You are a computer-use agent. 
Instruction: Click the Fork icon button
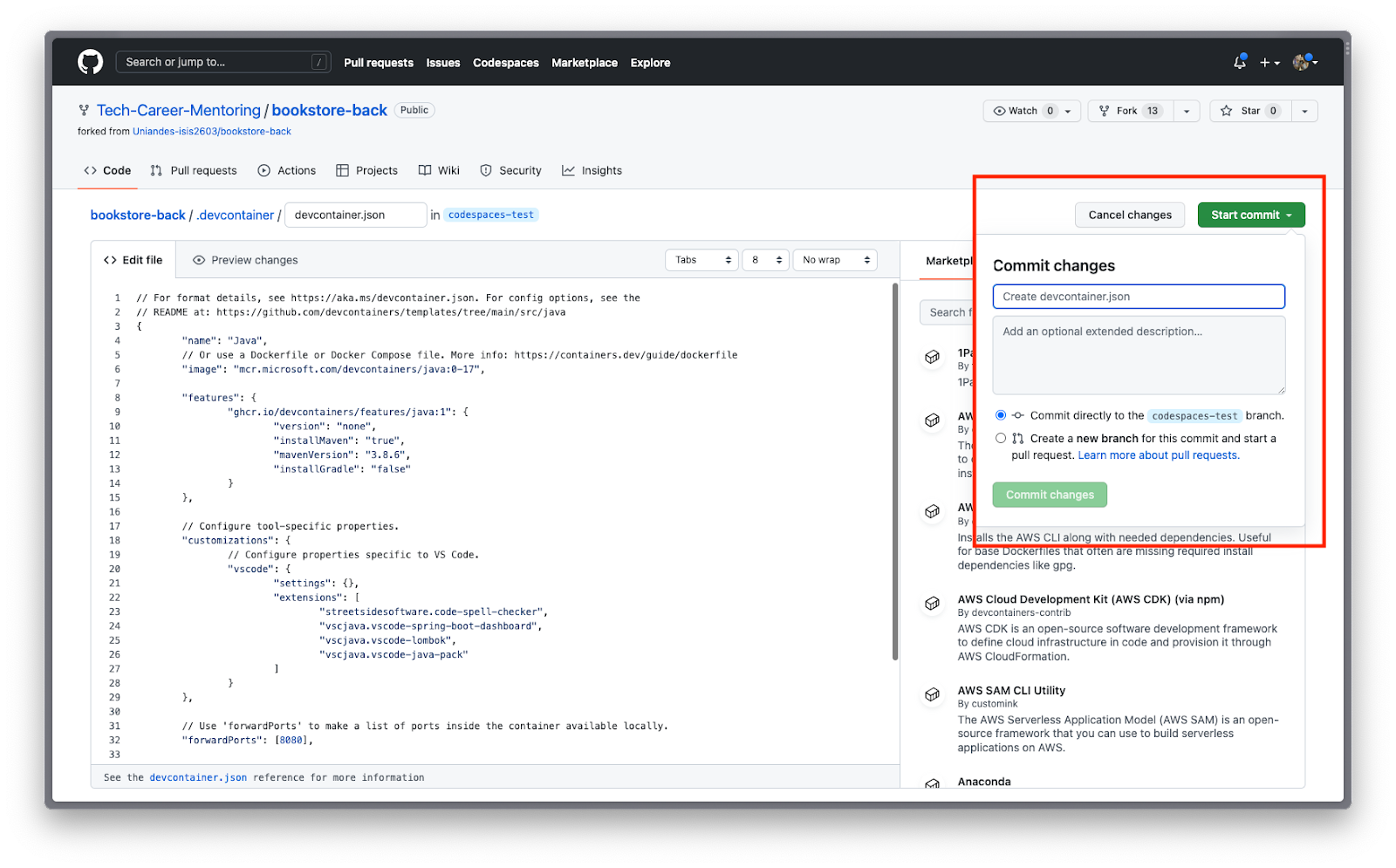point(1105,111)
